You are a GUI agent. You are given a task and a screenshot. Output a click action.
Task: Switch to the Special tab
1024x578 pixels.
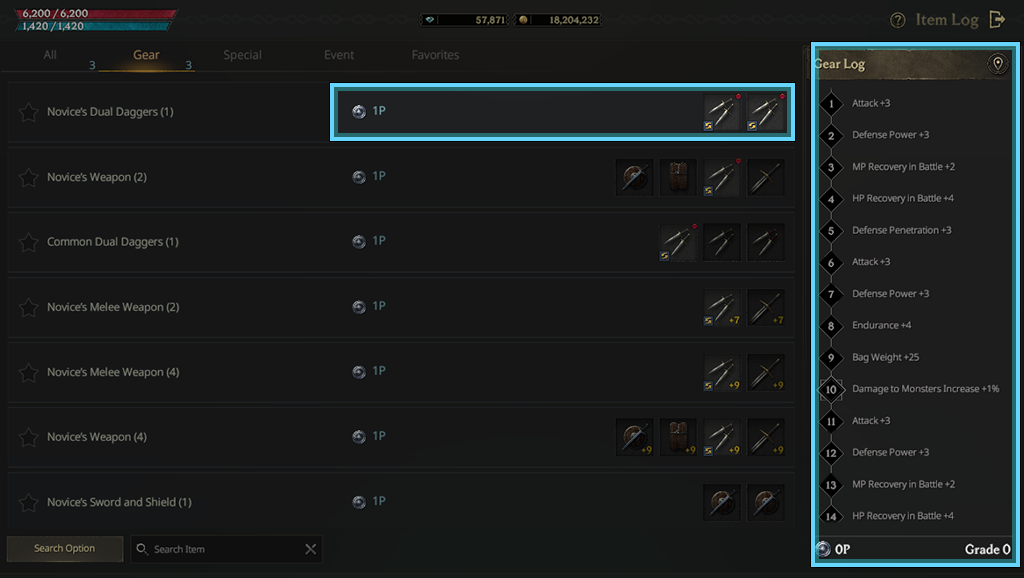click(242, 55)
